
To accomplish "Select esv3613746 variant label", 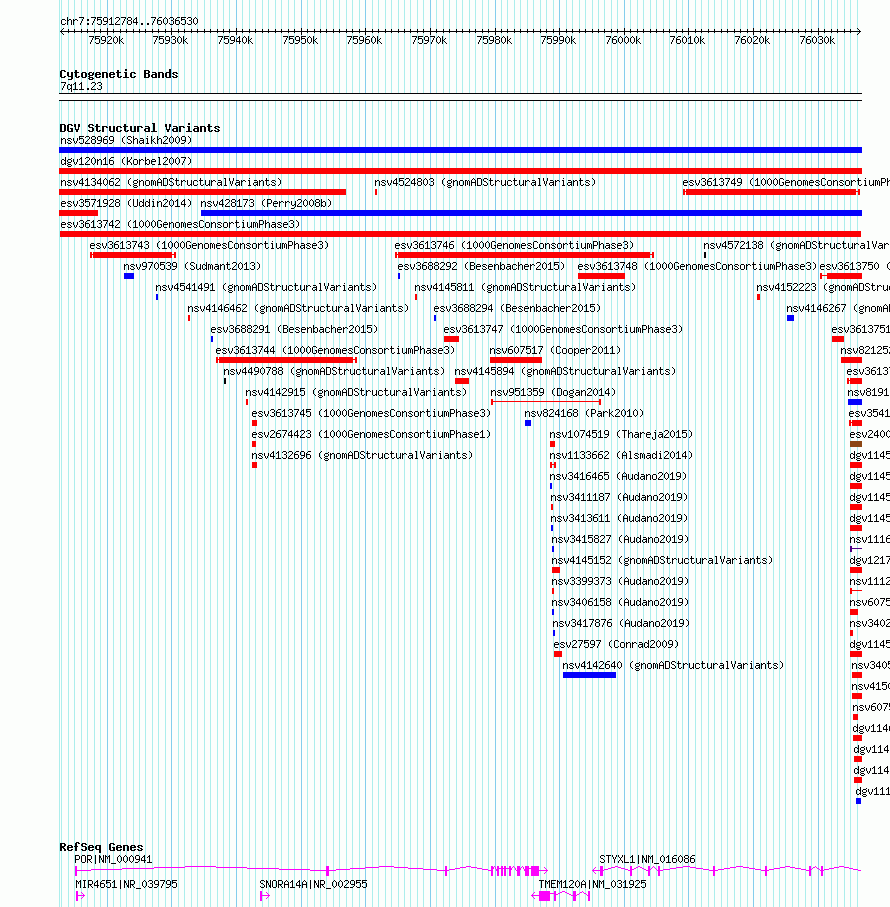I will [x=514, y=245].
